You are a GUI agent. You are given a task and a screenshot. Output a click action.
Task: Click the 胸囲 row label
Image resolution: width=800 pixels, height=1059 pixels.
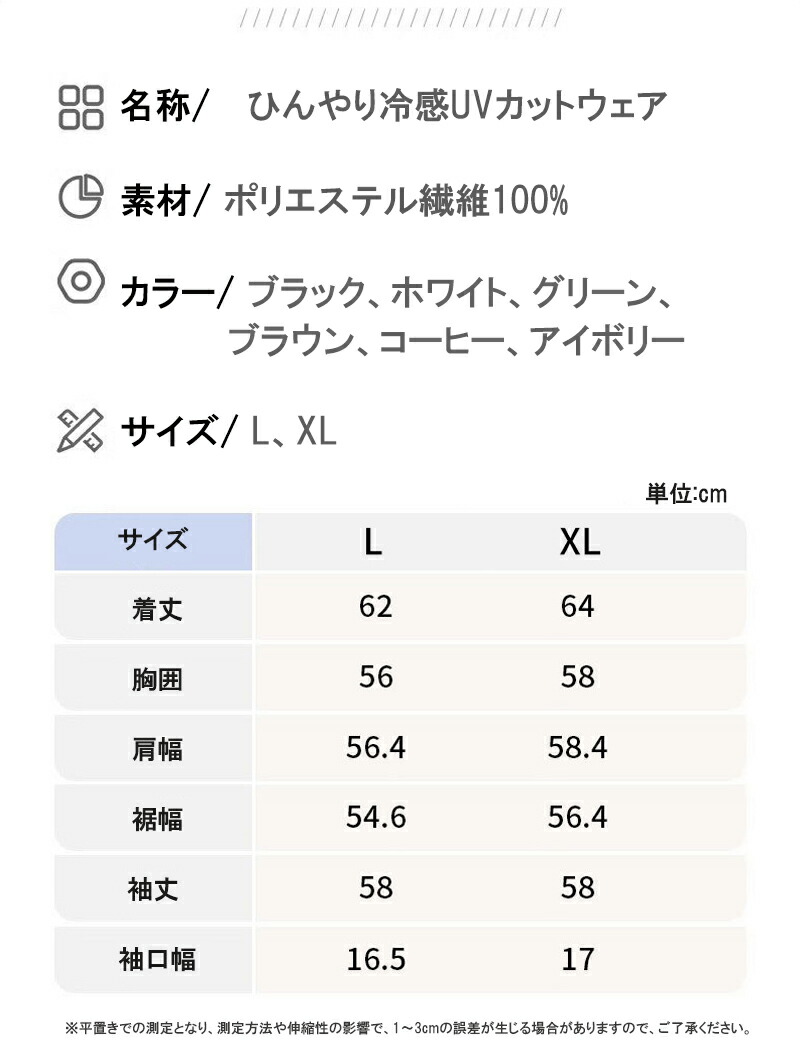coord(155,679)
